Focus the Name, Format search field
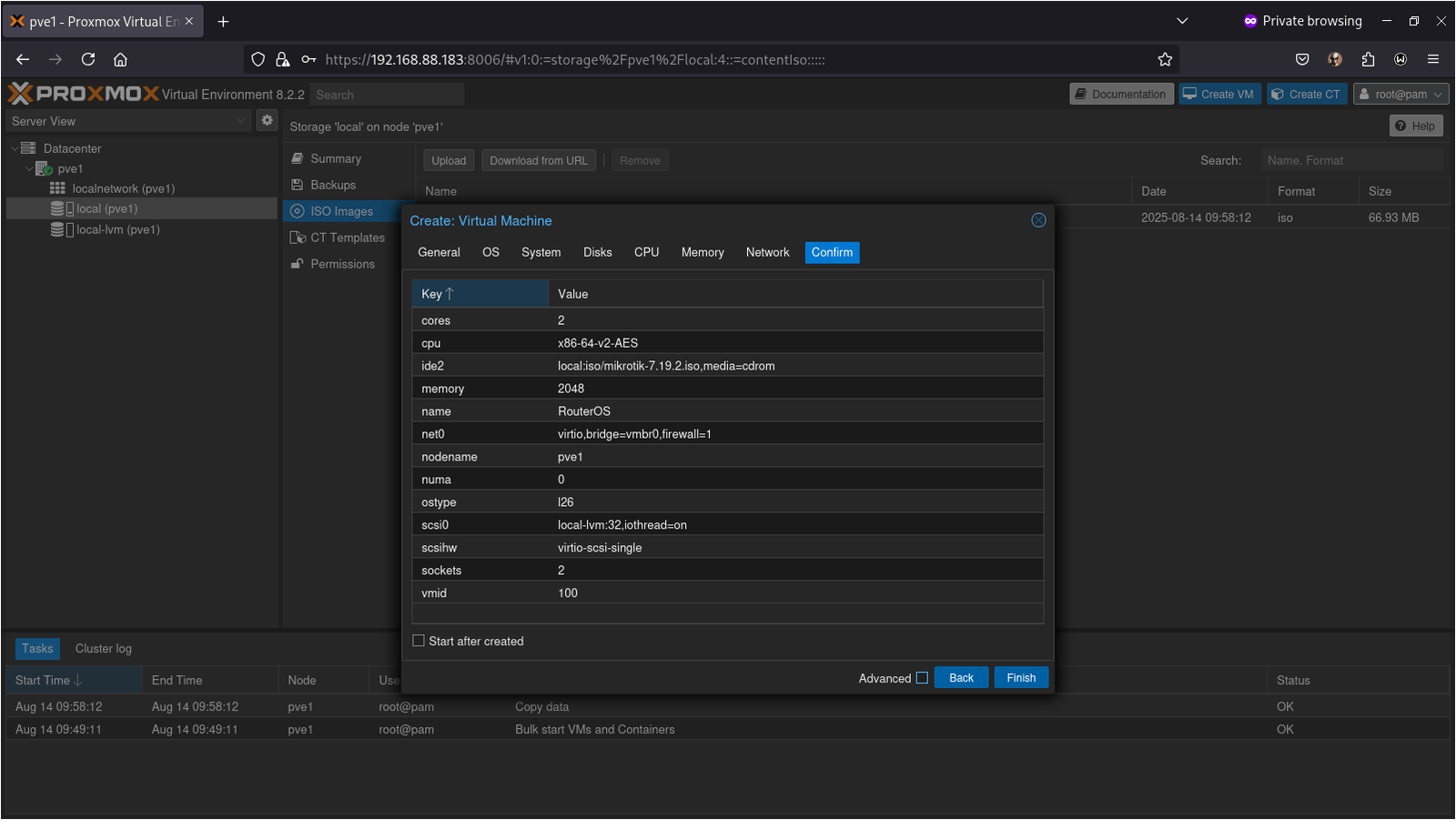1456x820 pixels. tap(1351, 160)
